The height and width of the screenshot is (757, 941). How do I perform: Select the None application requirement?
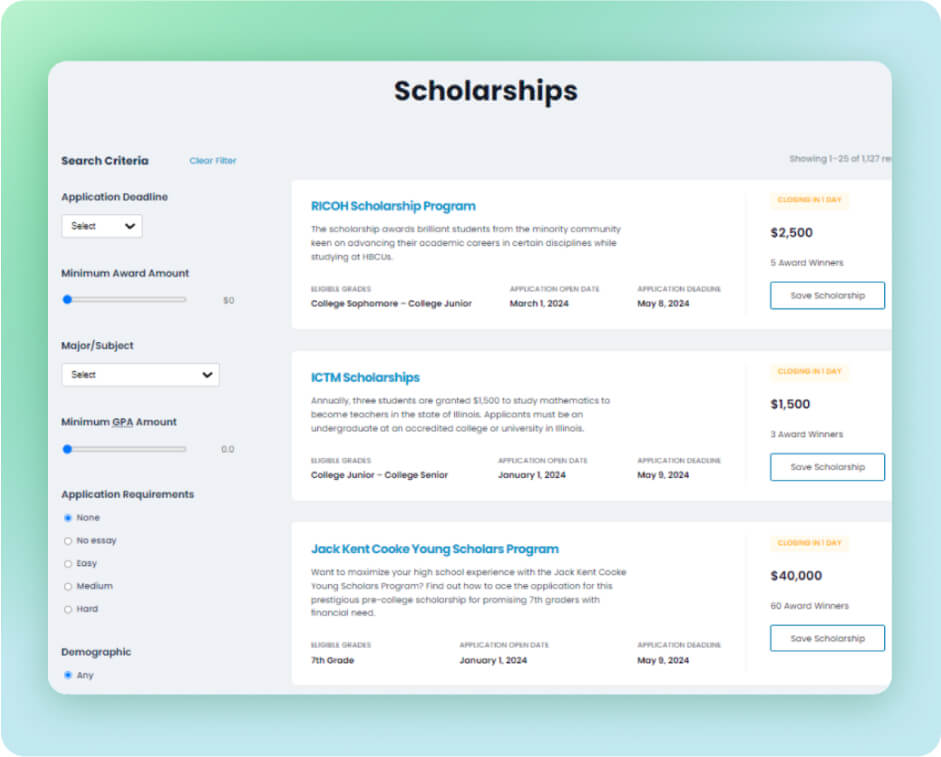click(x=68, y=518)
